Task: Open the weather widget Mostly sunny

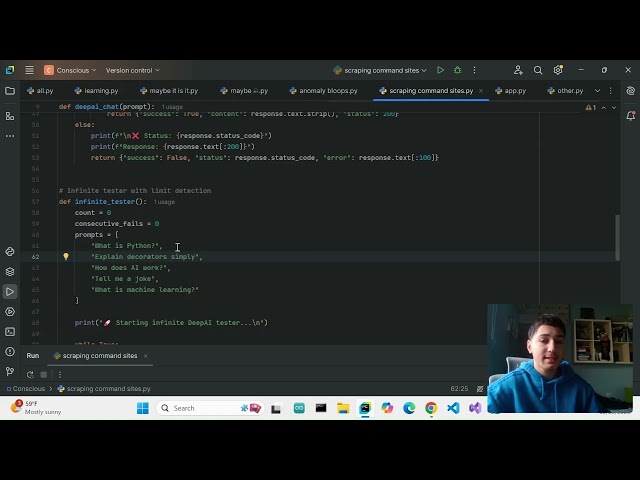Action: point(36,408)
